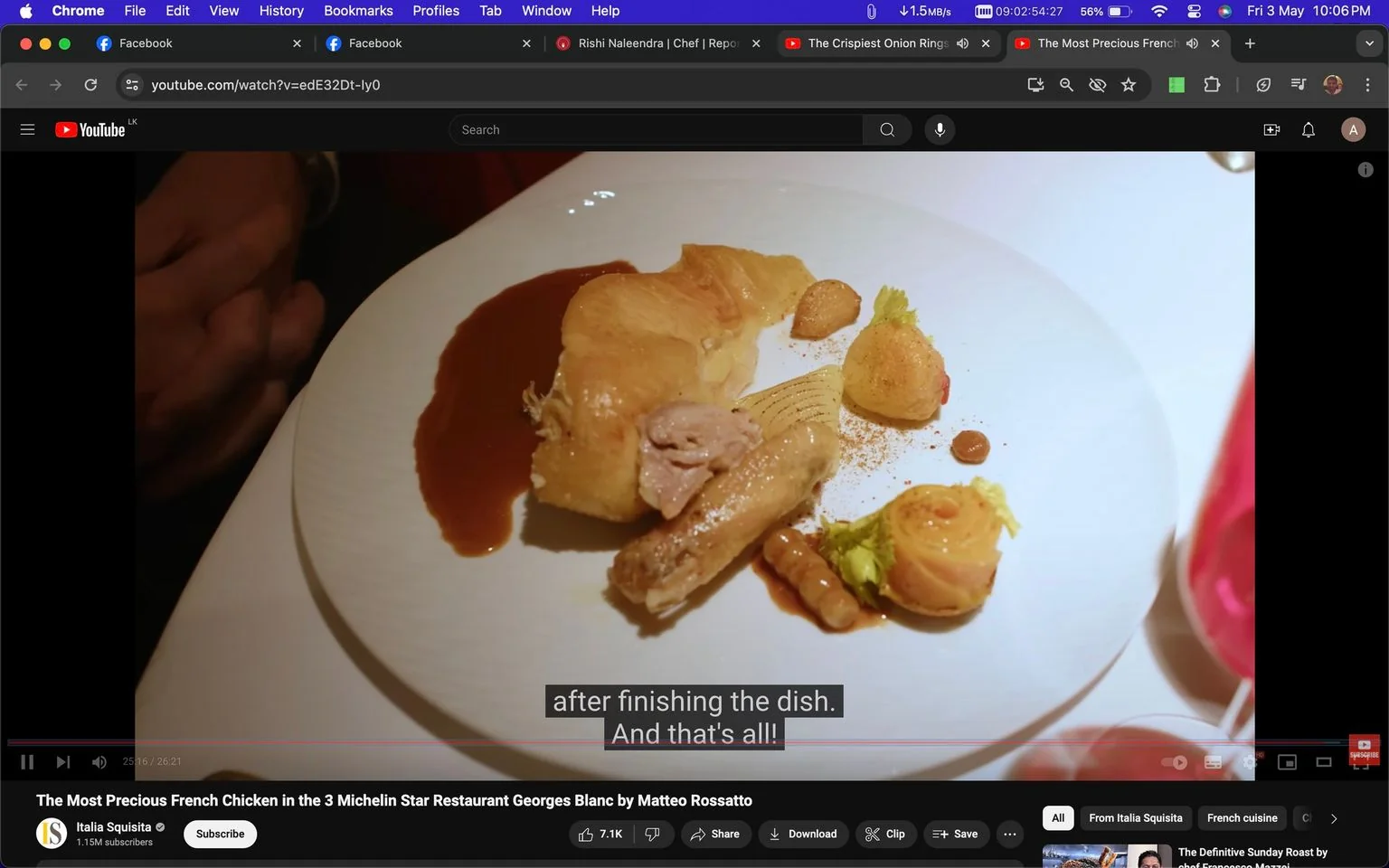Viewport: 1389px width, 868px height.
Task: Select the All filter chip
Action: tap(1058, 817)
